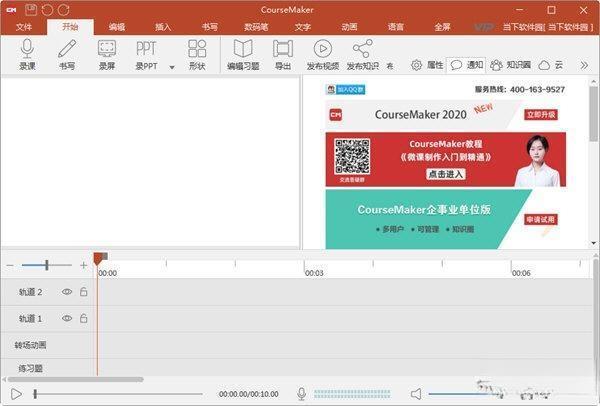Switch to the 插入 tab
The image size is (600, 406).
(x=163, y=27)
